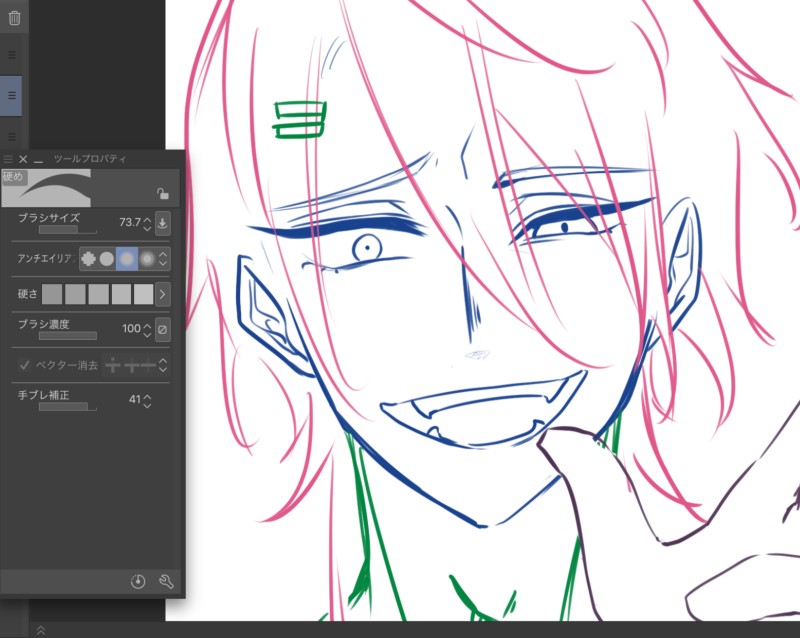
Task: Select the first 硬さ hardness square
Action: (52, 295)
